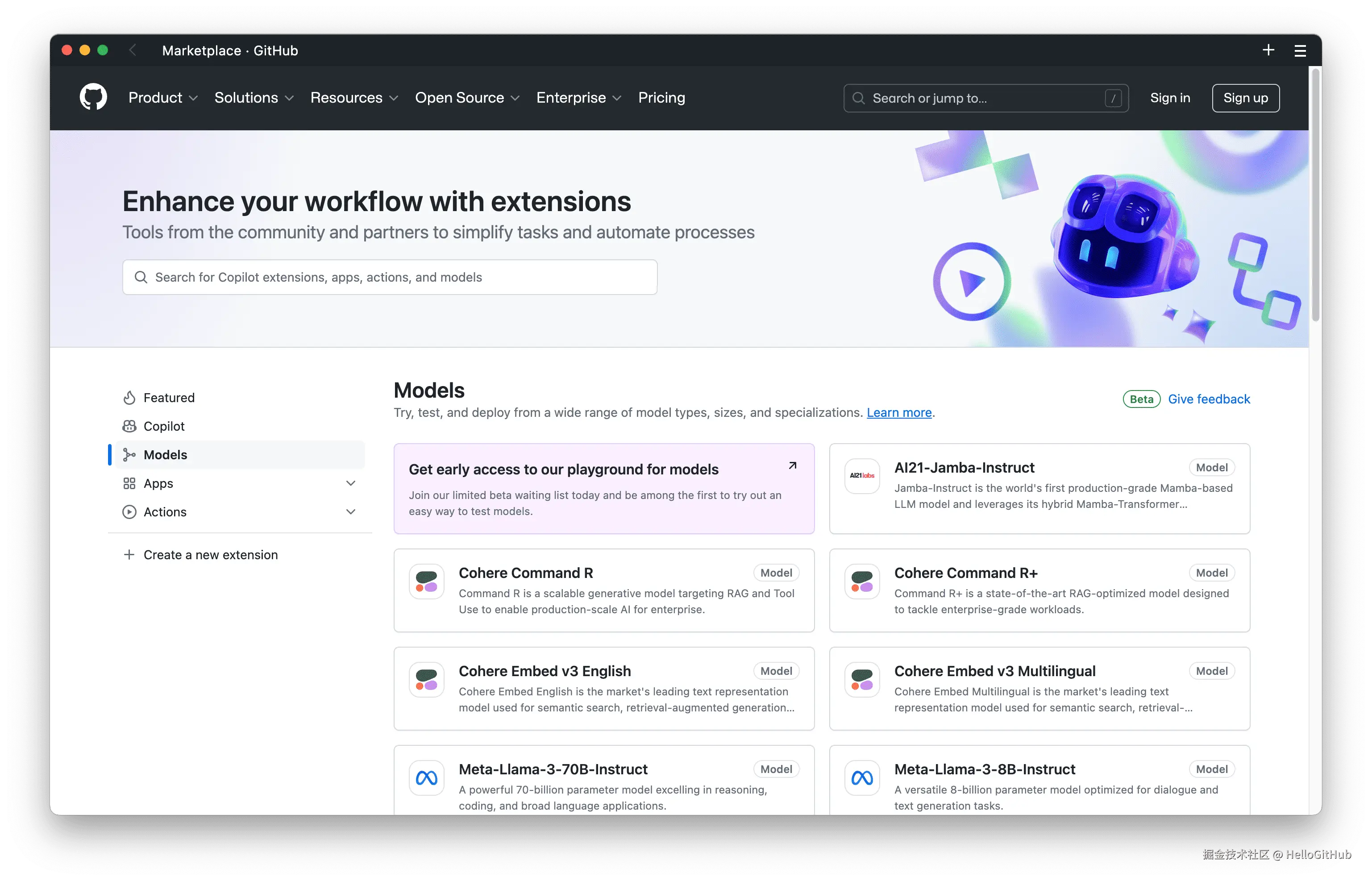Select Copilot in the sidebar
1372x881 pixels.
[x=164, y=426]
